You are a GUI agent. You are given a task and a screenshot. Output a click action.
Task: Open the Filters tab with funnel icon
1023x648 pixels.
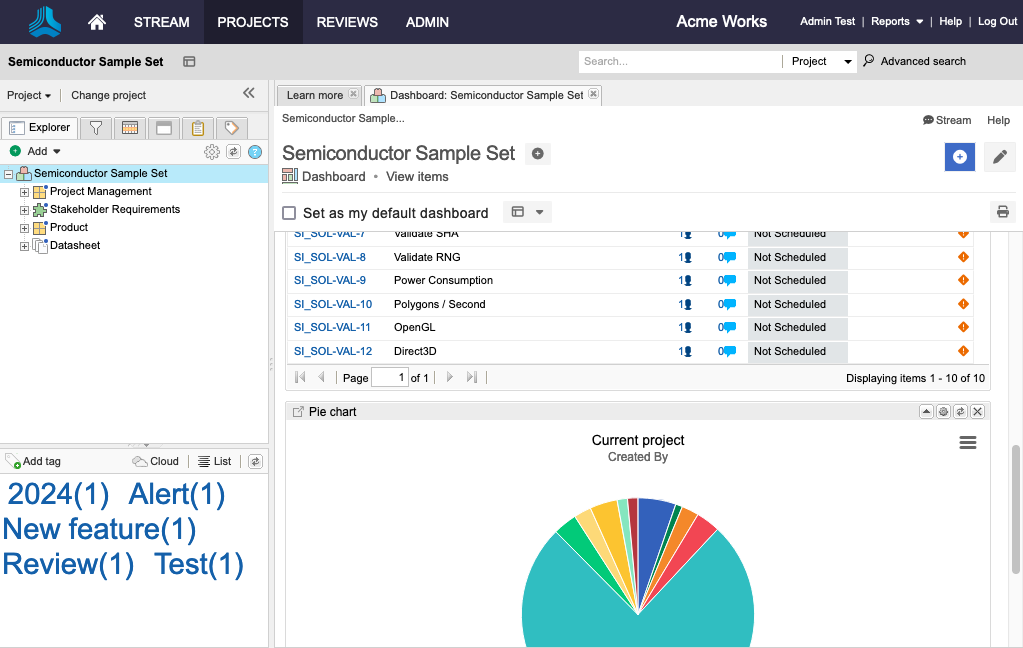tap(96, 128)
